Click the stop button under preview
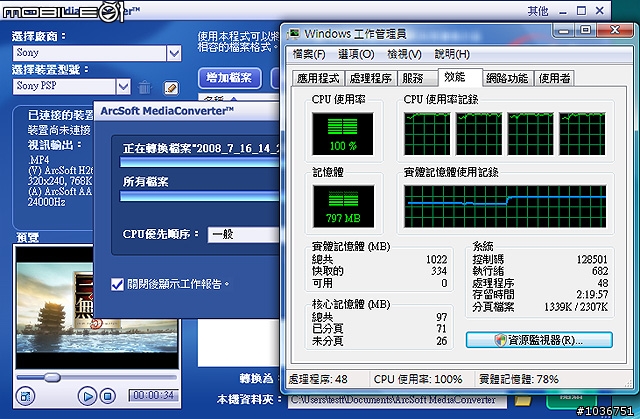Screen dimensions: 640x419 coord(108,396)
